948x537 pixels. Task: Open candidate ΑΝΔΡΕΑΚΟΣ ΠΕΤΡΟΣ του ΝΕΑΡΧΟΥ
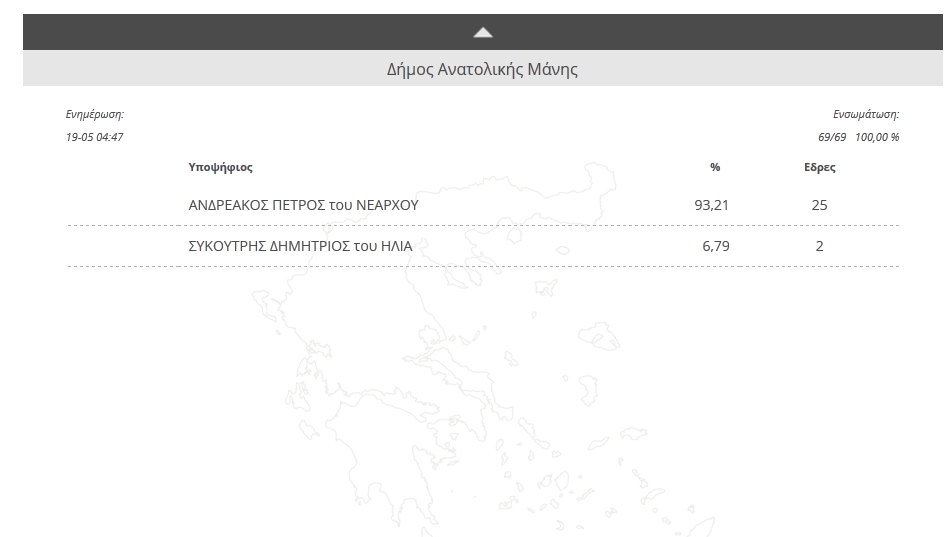[304, 205]
